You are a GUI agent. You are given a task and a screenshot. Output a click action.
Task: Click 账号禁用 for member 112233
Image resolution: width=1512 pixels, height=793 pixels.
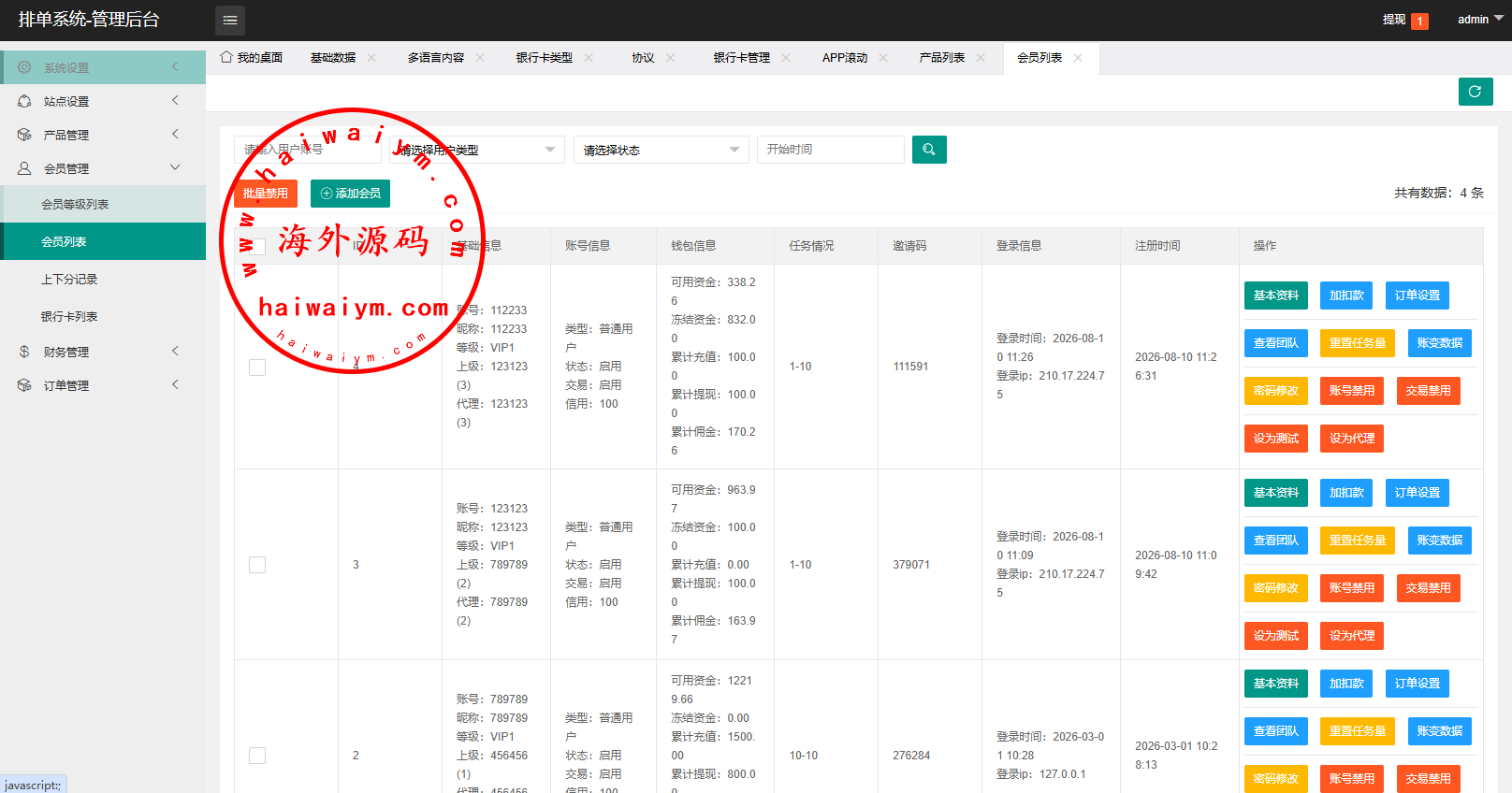tap(1352, 391)
